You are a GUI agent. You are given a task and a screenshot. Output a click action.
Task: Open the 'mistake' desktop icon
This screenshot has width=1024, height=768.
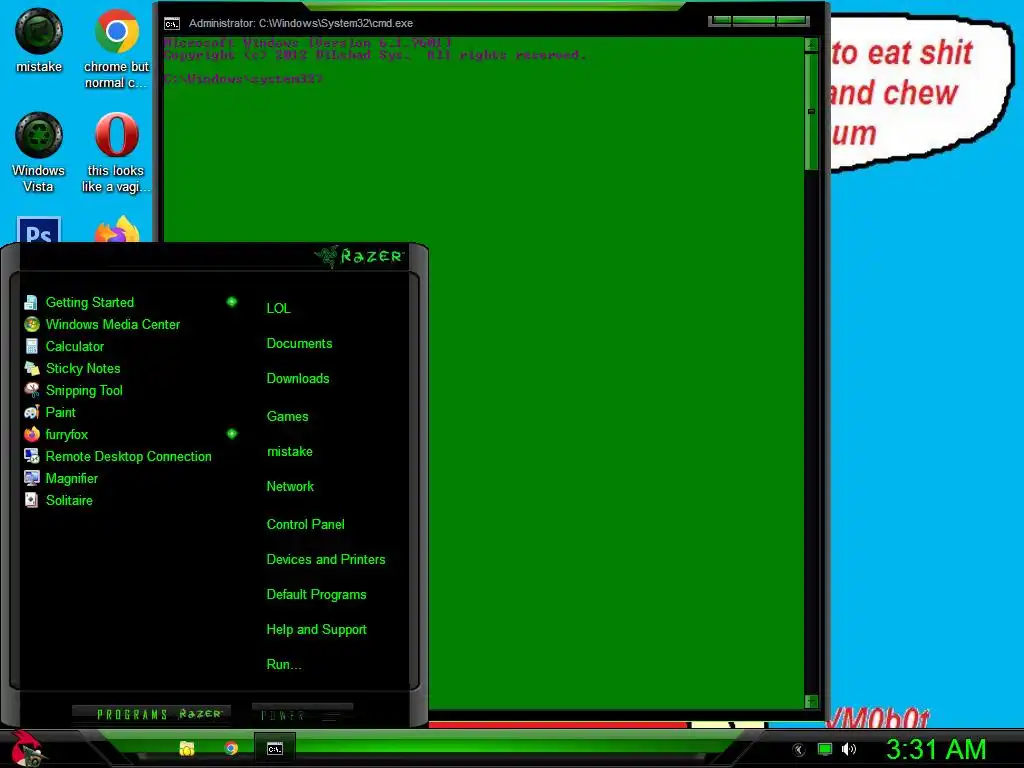coord(39,40)
